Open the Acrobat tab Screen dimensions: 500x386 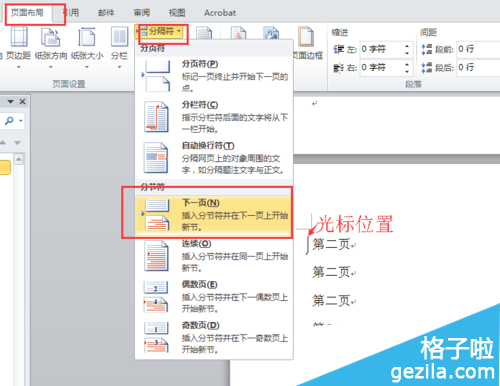pos(220,13)
